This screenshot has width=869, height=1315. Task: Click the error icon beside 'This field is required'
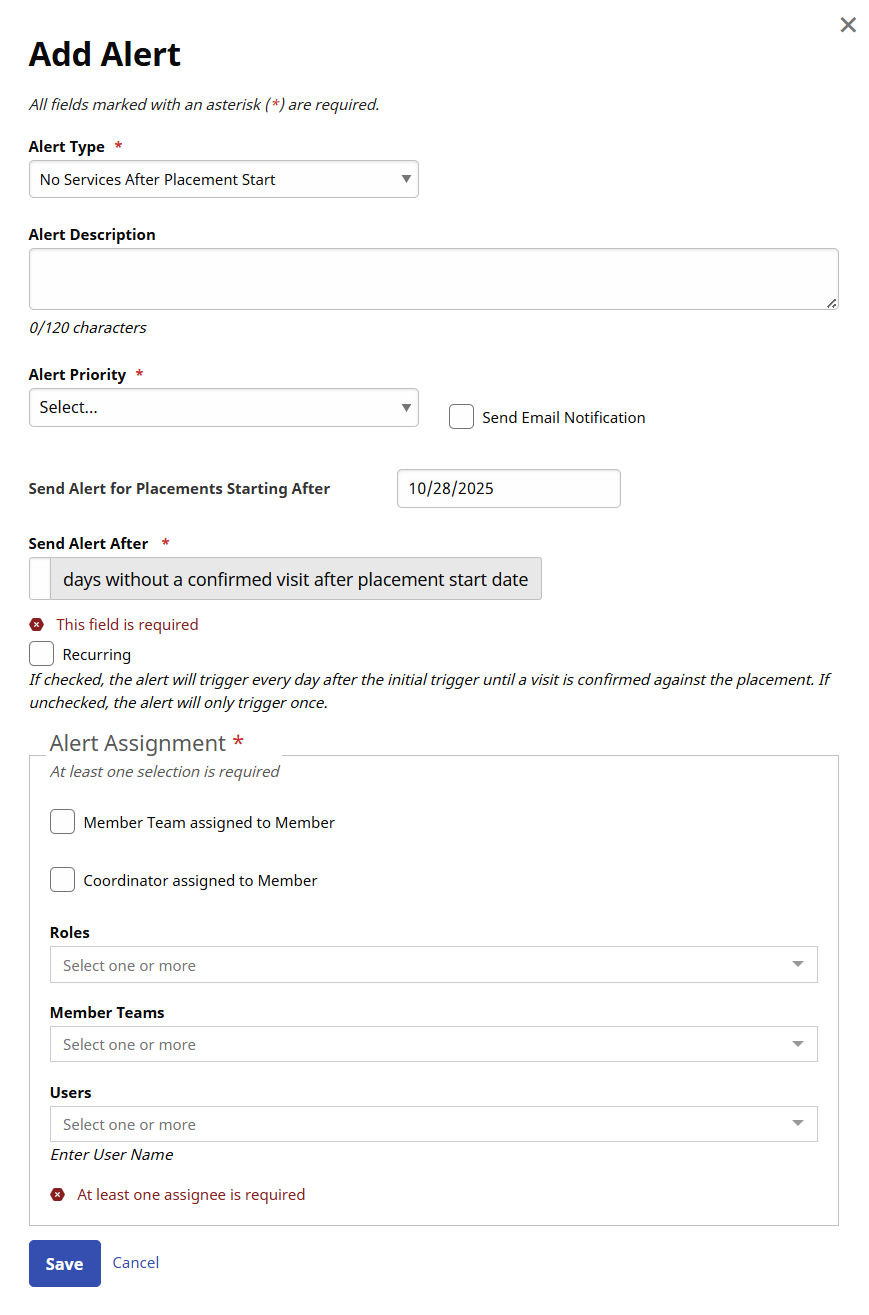(37, 625)
